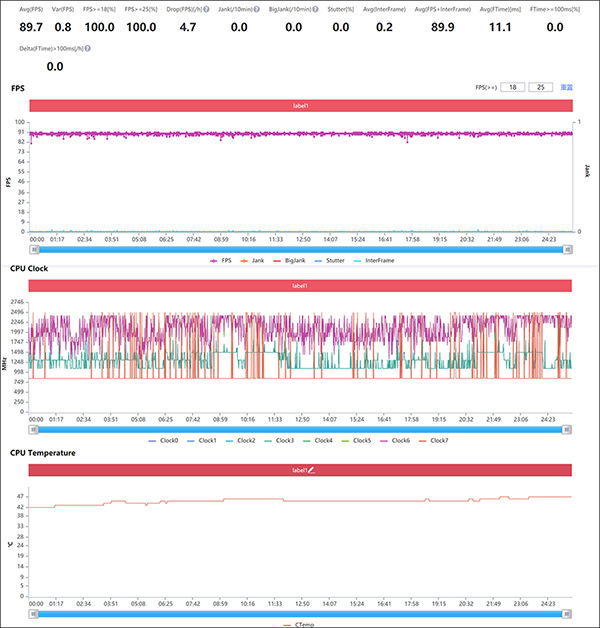This screenshot has height=628, width=600.
Task: Toggle Clock7 in CPU Clock legend
Action: coord(437,440)
